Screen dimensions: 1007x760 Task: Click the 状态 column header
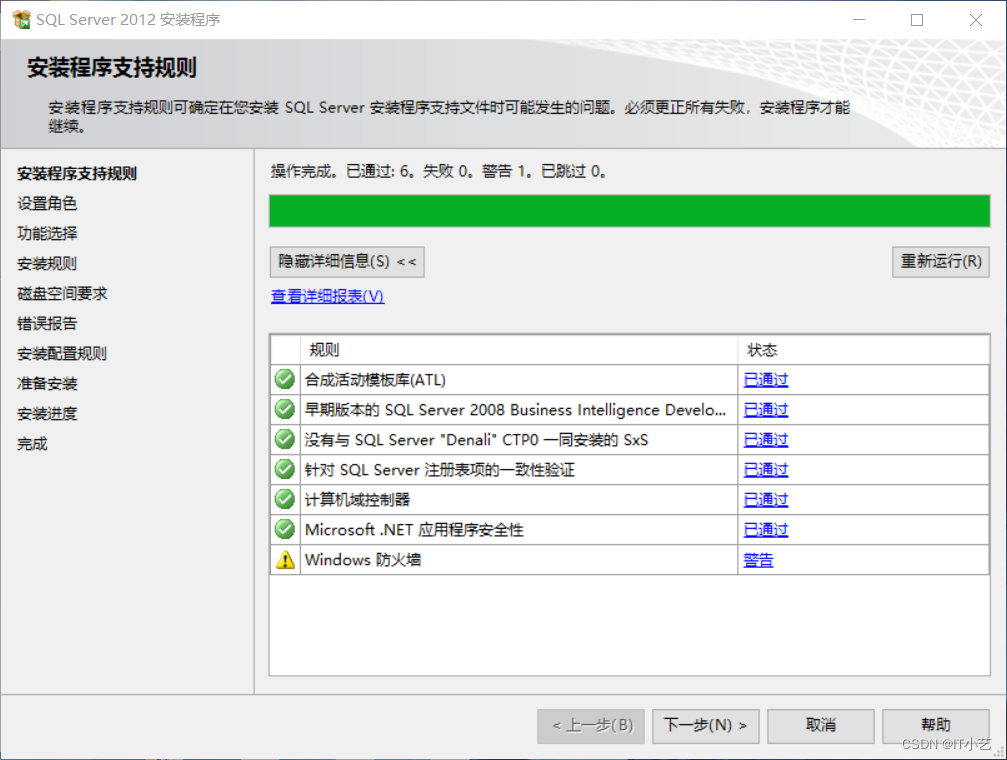pos(863,350)
